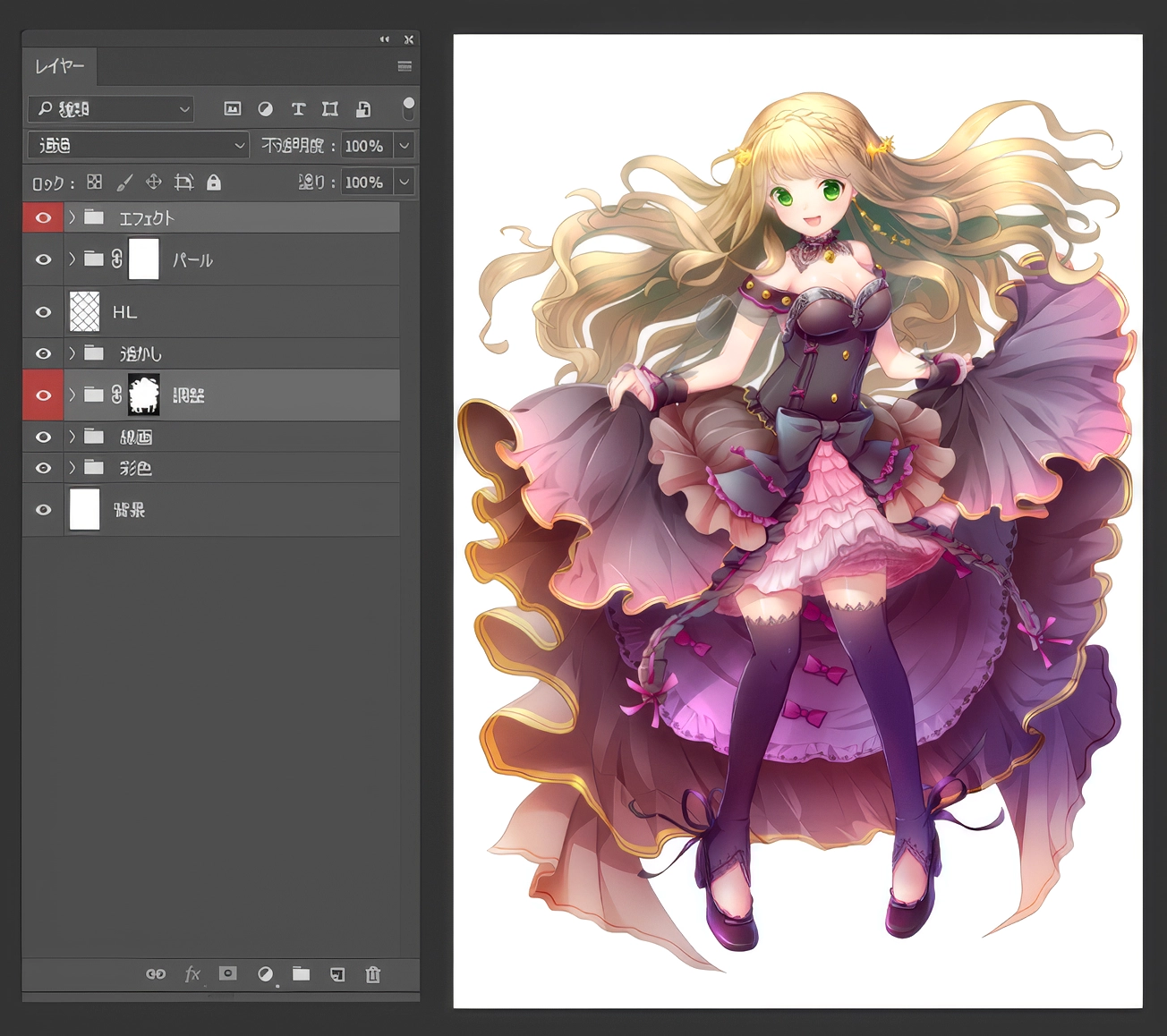Click the fill 100% value field

pyautogui.click(x=366, y=182)
